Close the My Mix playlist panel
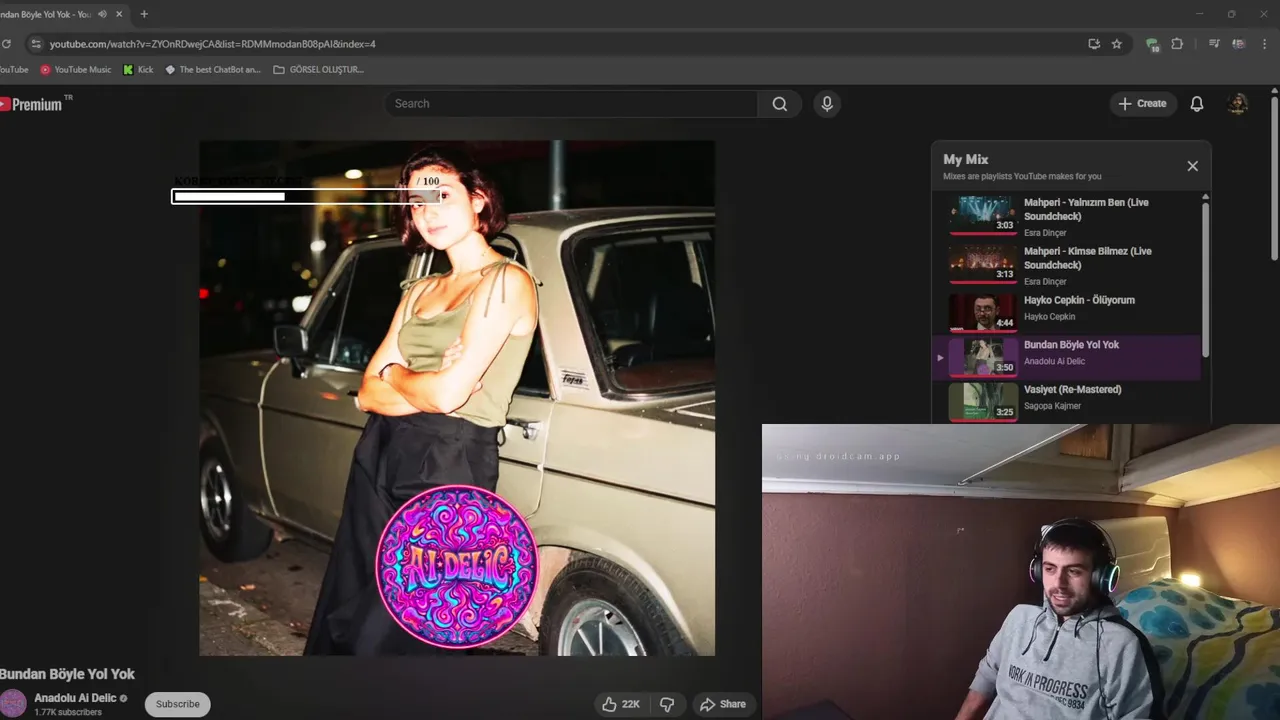This screenshot has height=720, width=1280. pyautogui.click(x=1192, y=166)
